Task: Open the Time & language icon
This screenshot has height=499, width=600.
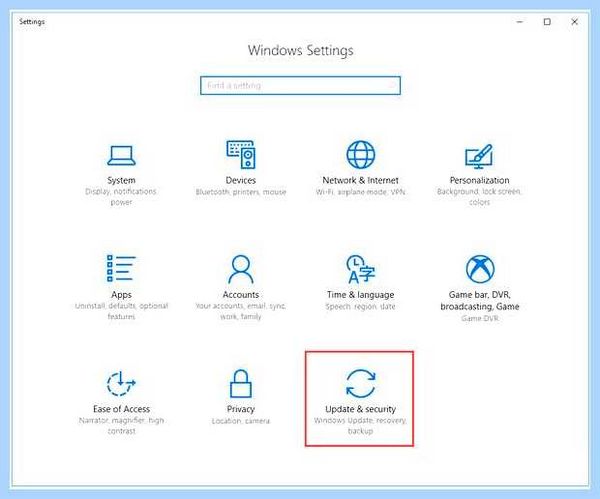Action: (360, 269)
